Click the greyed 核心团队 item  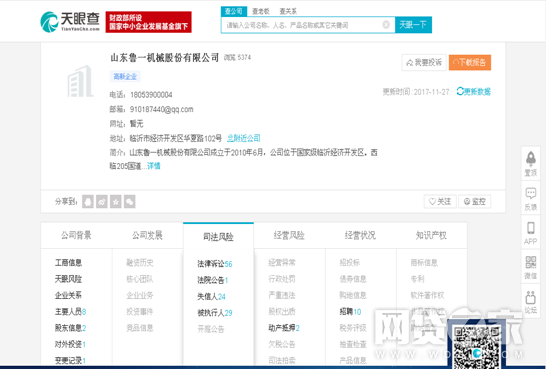point(140,279)
